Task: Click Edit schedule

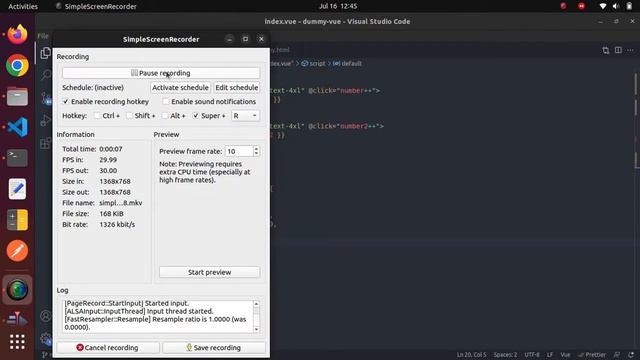Action: pos(236,88)
